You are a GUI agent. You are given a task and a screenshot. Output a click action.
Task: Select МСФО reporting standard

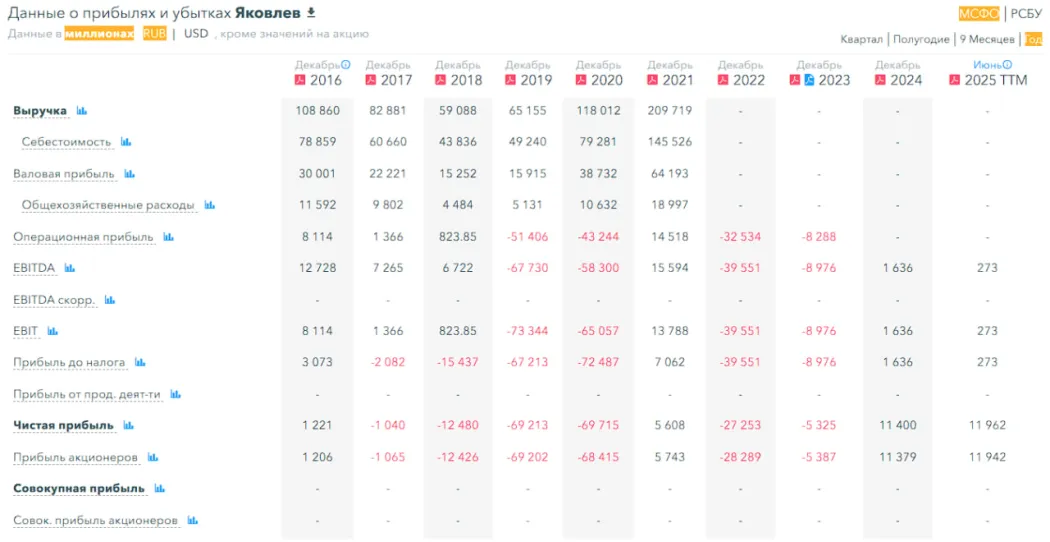click(979, 13)
